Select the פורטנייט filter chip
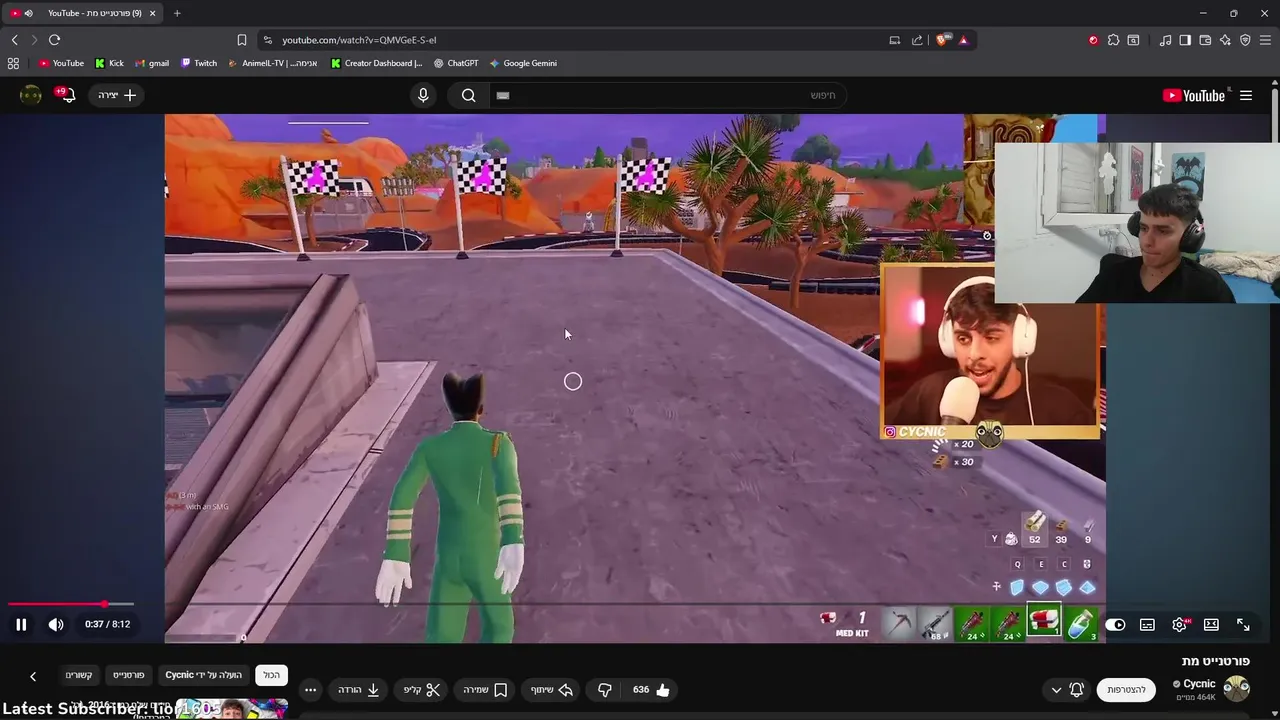The height and width of the screenshot is (720, 1280). pyautogui.click(x=129, y=675)
